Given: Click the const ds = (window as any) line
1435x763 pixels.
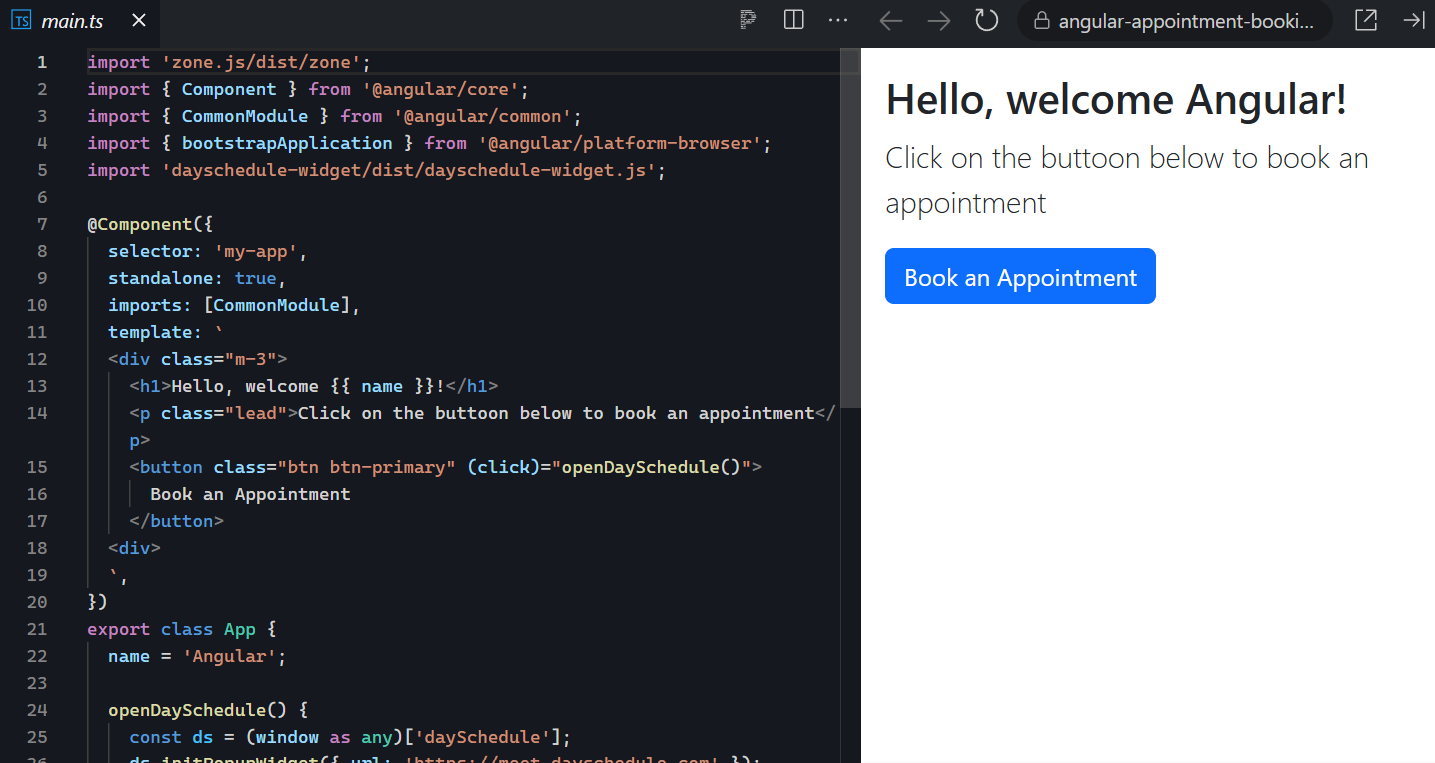Looking at the screenshot, I should [350, 737].
